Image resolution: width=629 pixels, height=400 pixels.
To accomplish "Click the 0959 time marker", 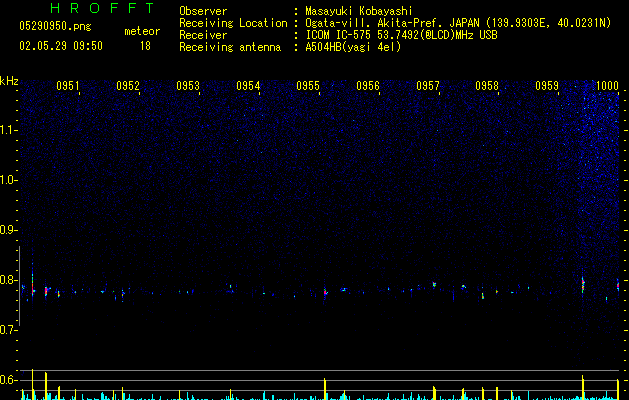I will coord(547,86).
